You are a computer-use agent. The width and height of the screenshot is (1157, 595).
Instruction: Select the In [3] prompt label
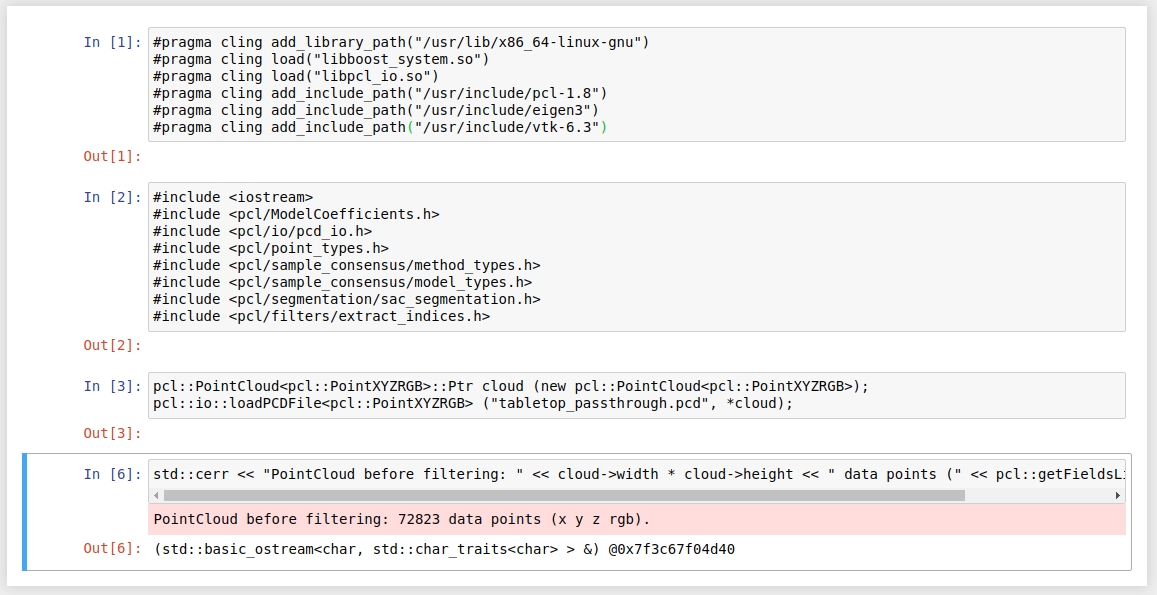coord(112,386)
